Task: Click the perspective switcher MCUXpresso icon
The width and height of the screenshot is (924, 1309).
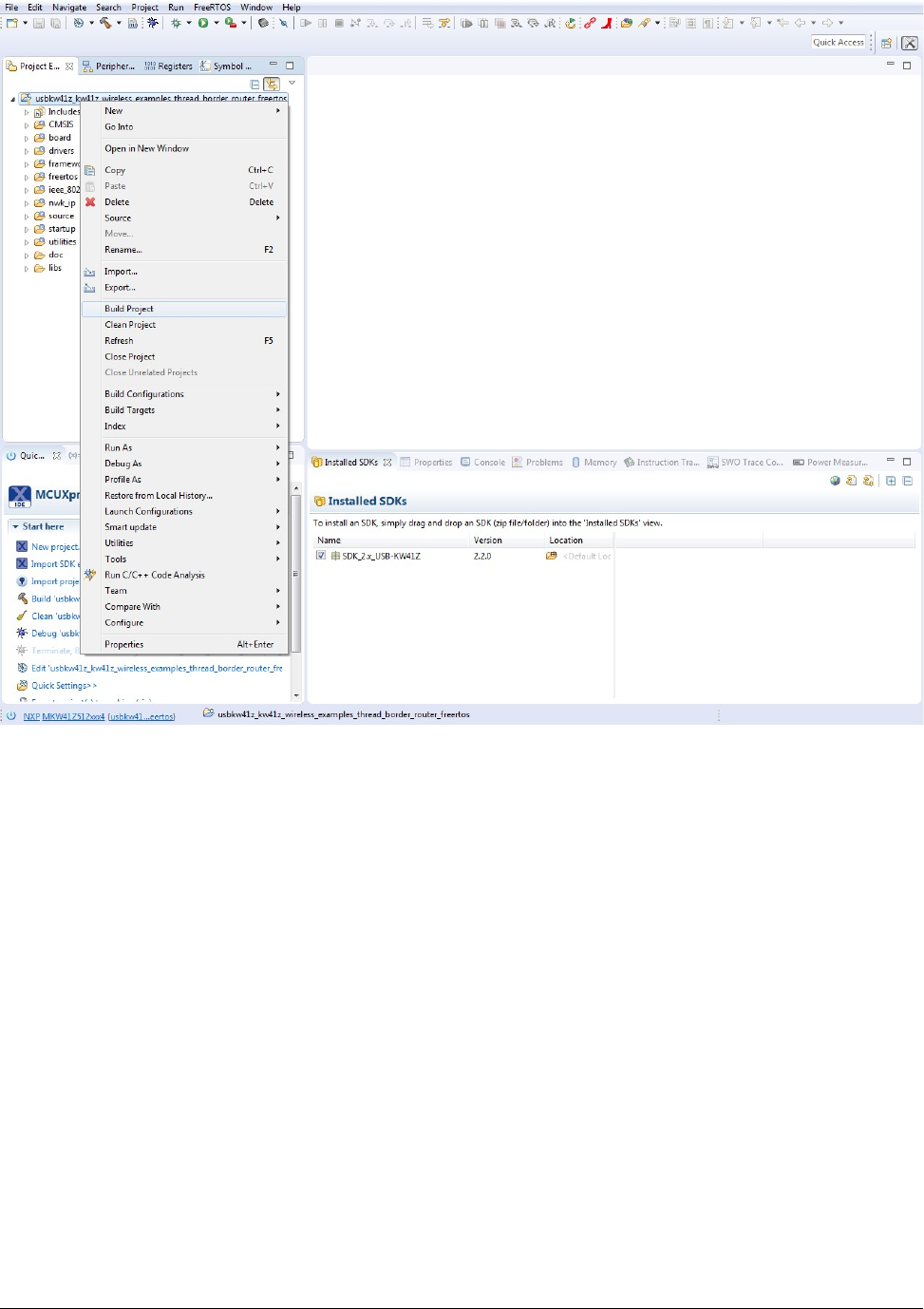Action: pos(910,43)
